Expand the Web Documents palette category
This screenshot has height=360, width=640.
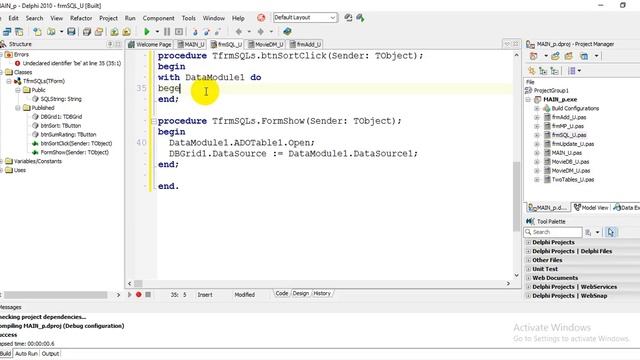click(x=529, y=278)
